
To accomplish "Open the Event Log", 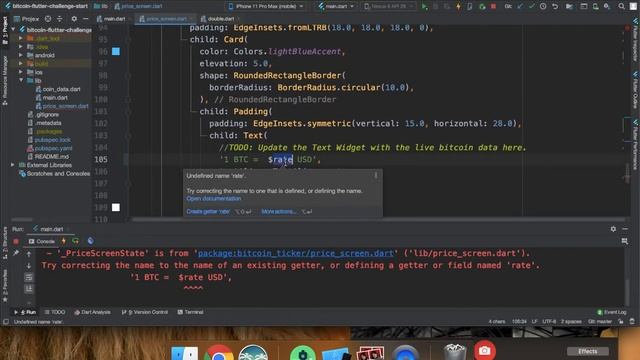I will tap(611, 312).
